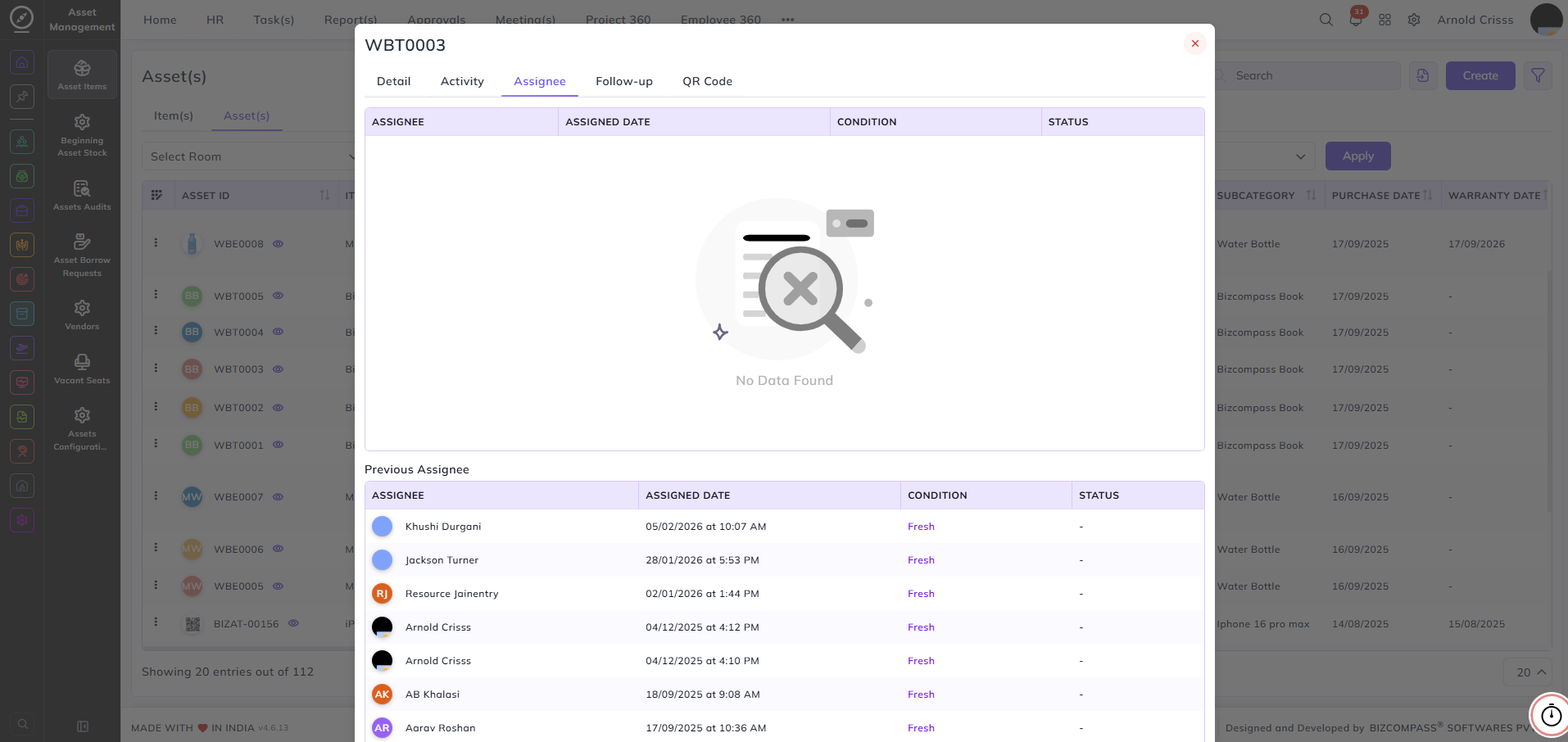Click Jackson Turner assignee row
Screen dimensions: 1568x742
(x=784, y=560)
